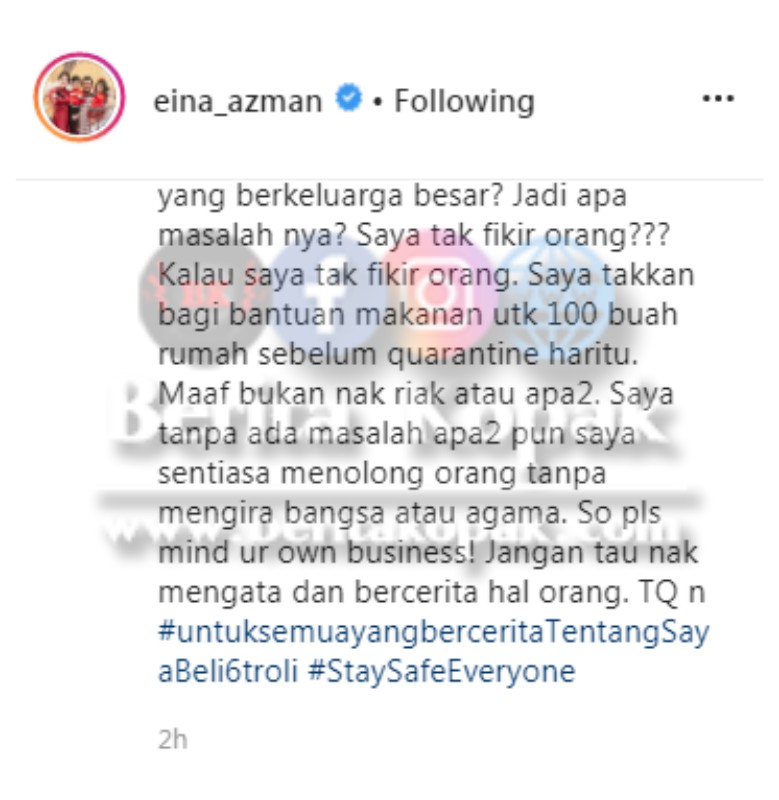
Task: Toggle the Following status button
Action: pyautogui.click(x=464, y=101)
